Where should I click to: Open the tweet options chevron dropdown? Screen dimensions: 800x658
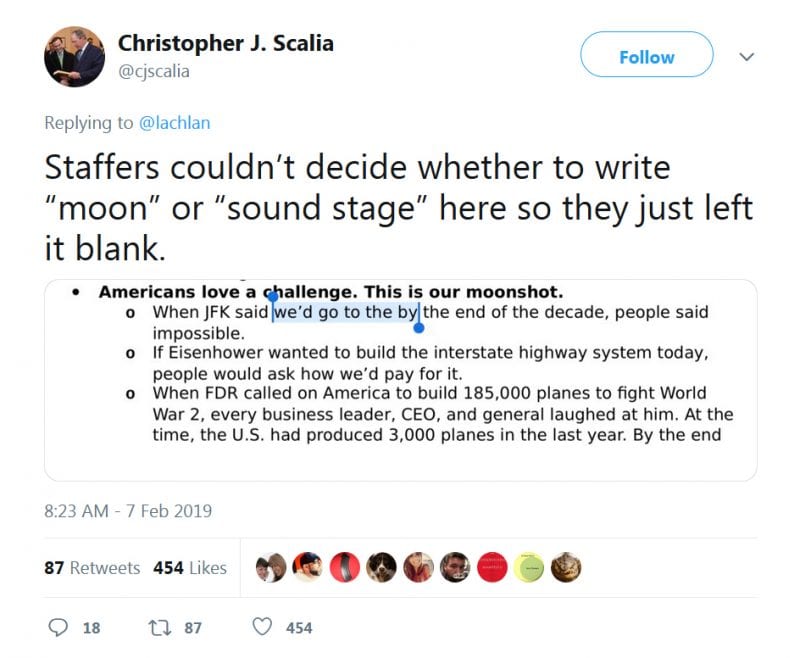[x=746, y=57]
